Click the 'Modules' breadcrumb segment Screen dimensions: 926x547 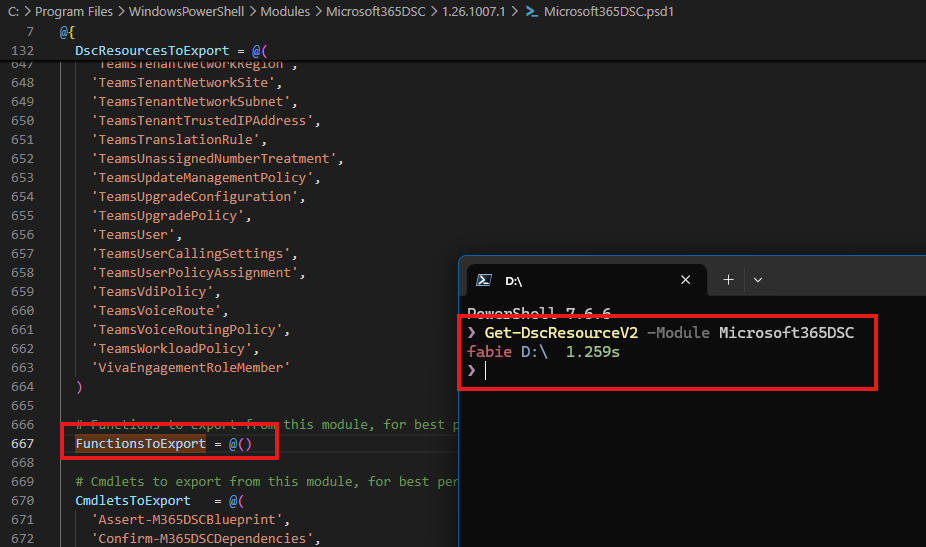[285, 11]
